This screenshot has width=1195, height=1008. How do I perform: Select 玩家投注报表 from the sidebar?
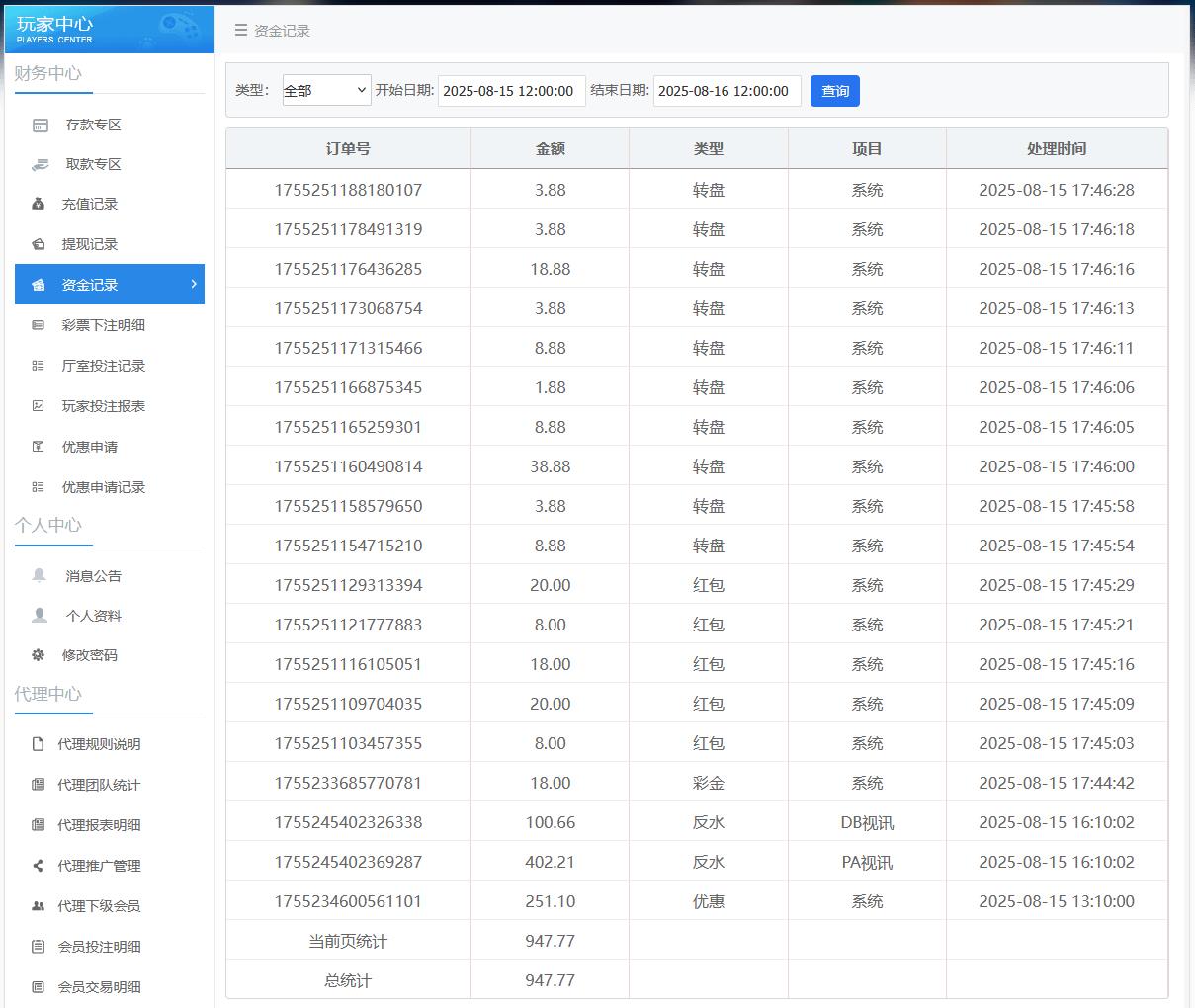(x=103, y=406)
